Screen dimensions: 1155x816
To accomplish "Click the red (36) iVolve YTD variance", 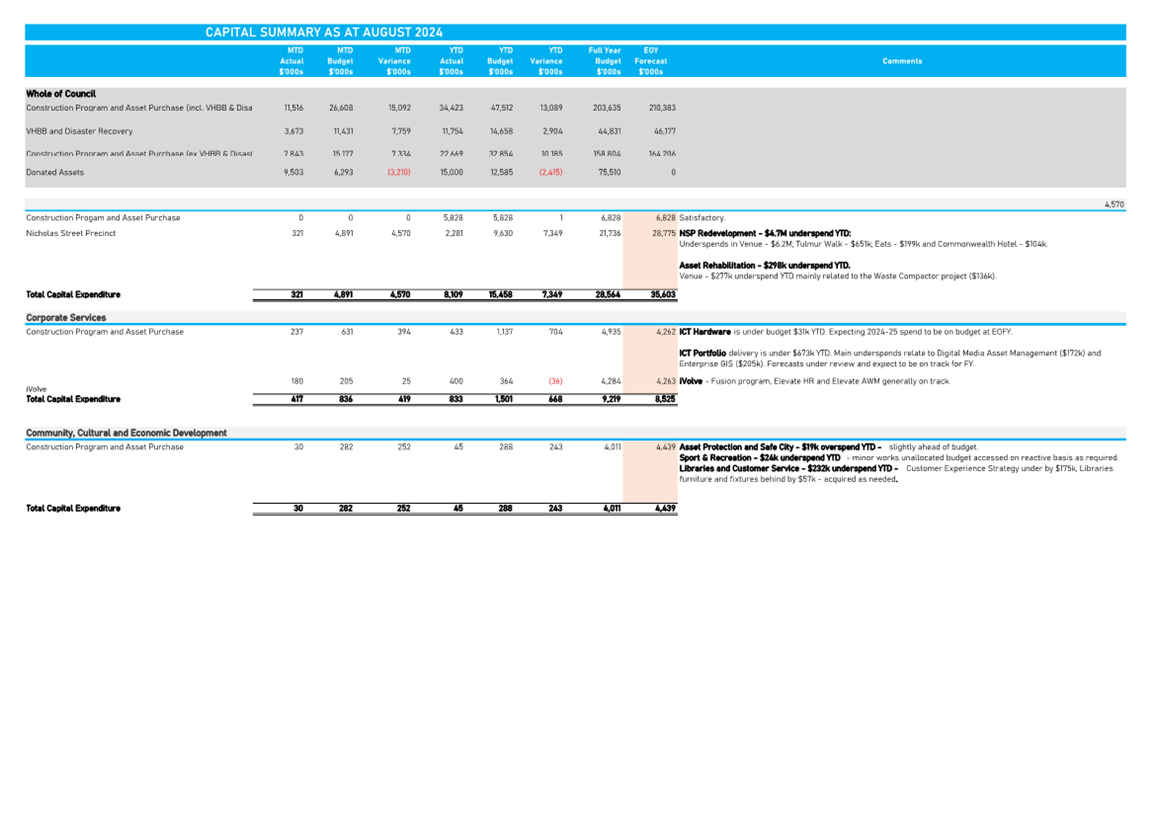I will (x=555, y=381).
